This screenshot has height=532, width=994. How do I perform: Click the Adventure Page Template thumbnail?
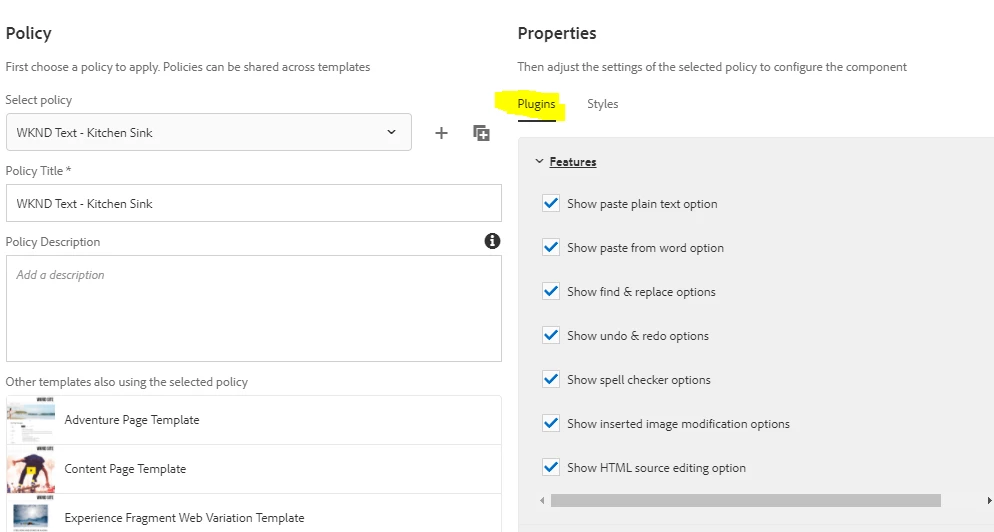click(x=31, y=420)
